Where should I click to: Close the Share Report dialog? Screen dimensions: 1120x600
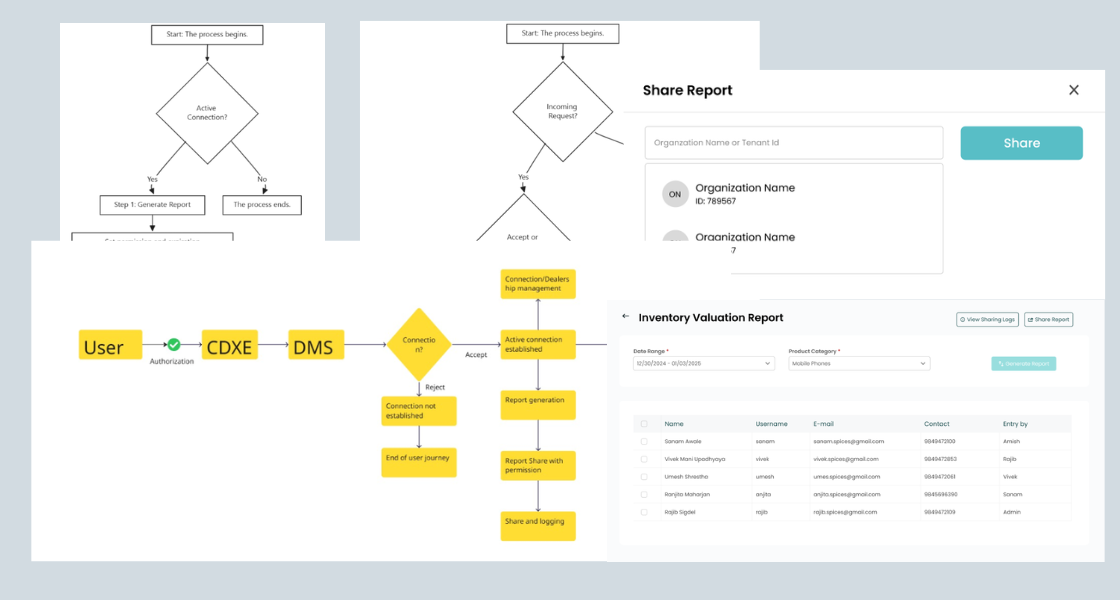pos(1073,90)
